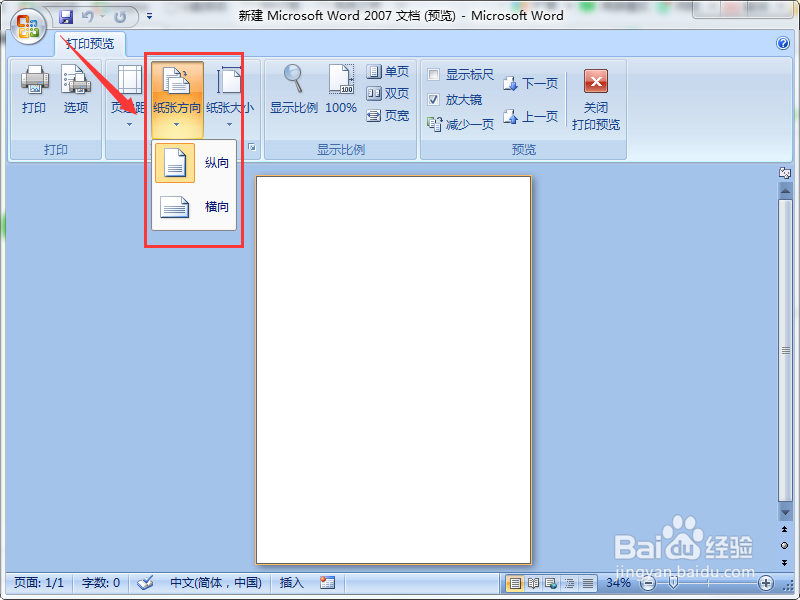
Task: Fit to 页宽 page width
Action: click(x=388, y=116)
